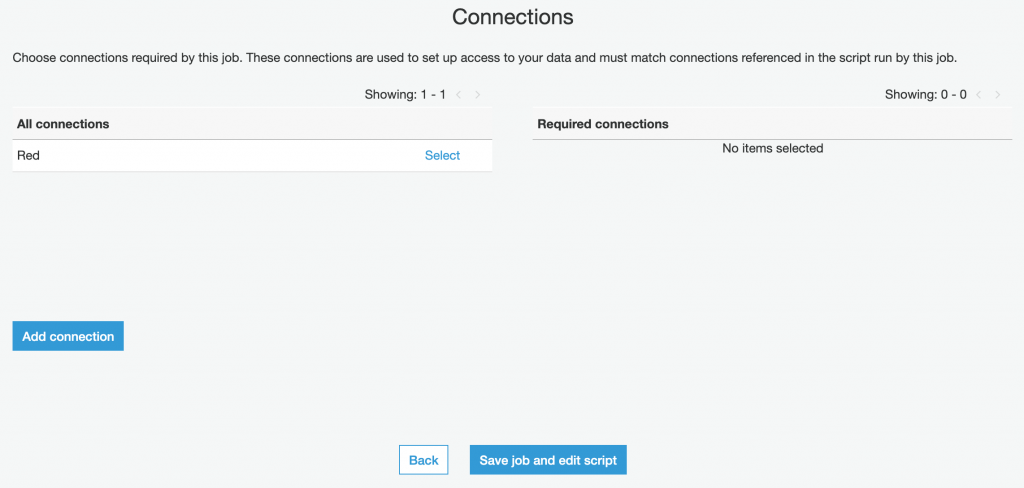1024x488 pixels.
Task: Click the Required connections column header
Action: click(x=603, y=124)
